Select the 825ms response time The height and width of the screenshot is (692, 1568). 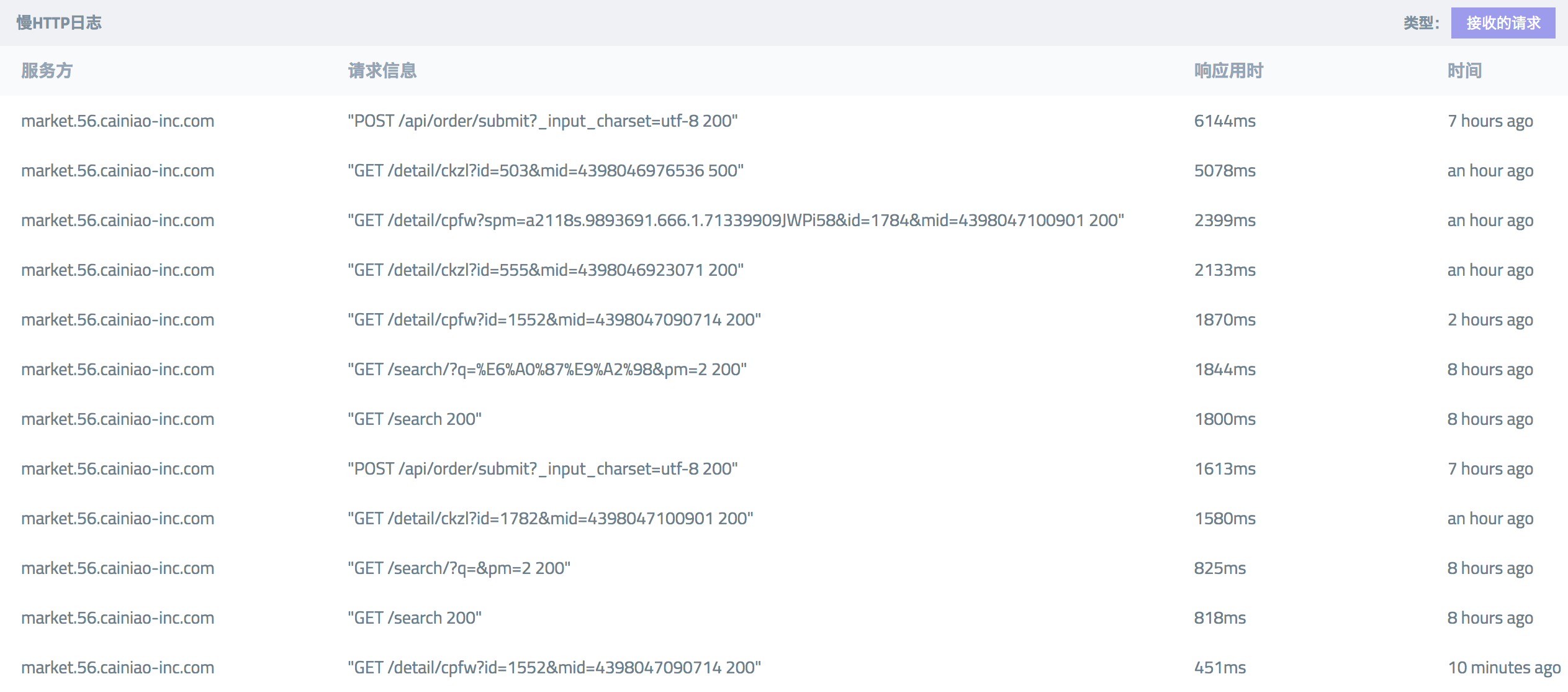[1220, 568]
